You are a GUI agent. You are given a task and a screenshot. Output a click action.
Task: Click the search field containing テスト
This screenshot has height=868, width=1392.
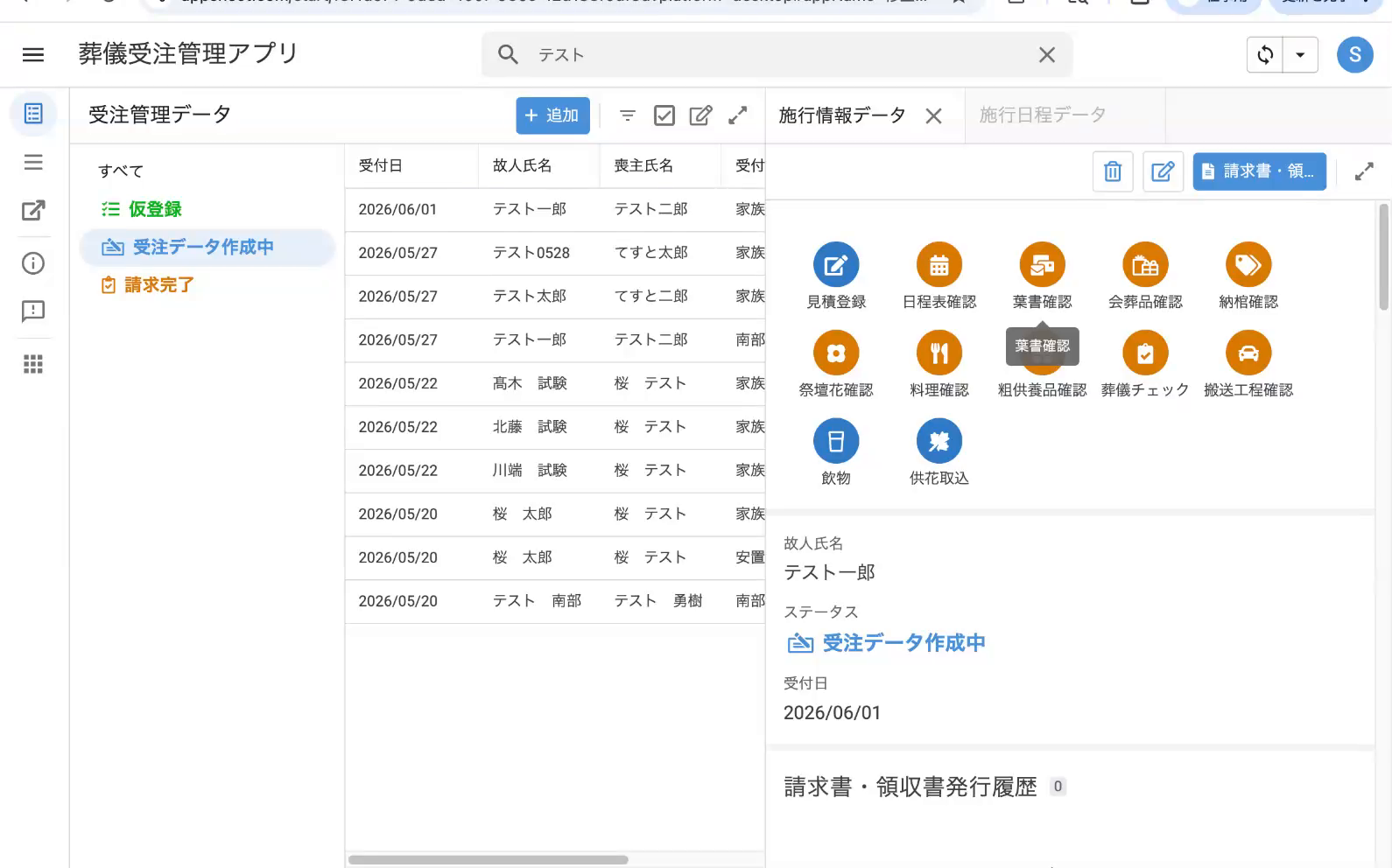[777, 55]
